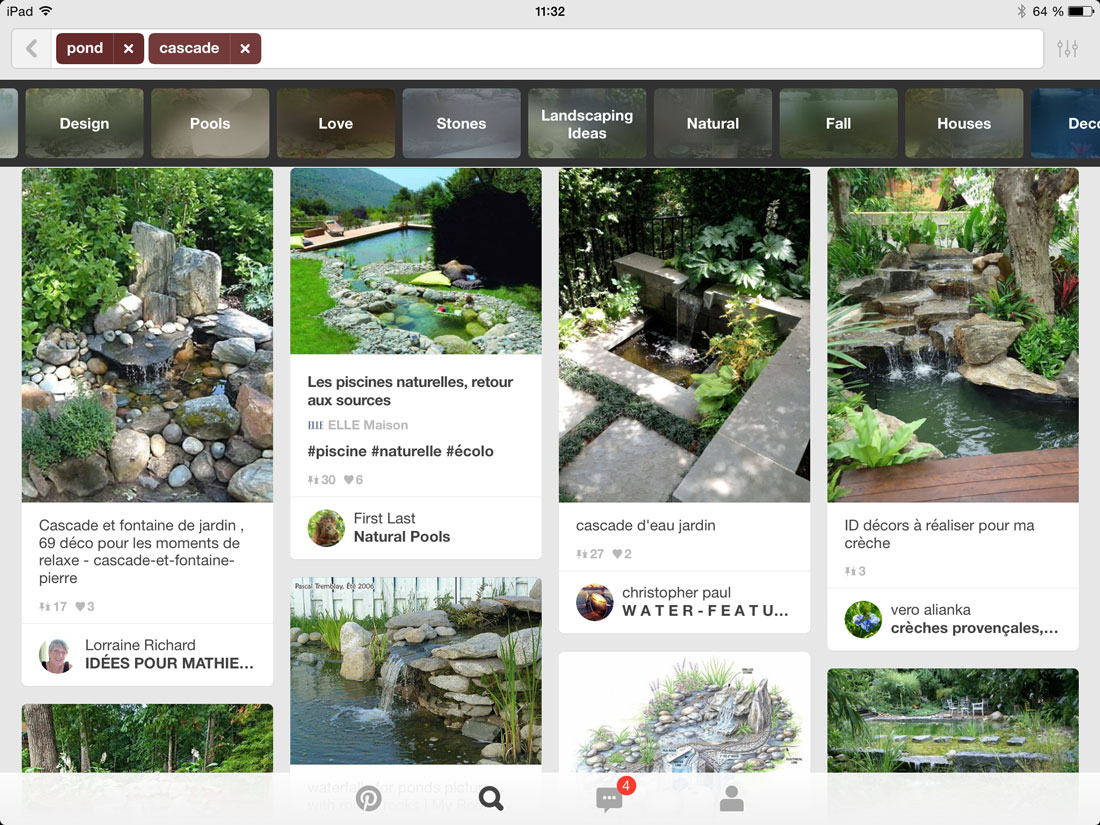This screenshot has width=1100, height=825.
Task: Open Lorraine Richard's 'IDÉES POUR MATHIE...' board
Action: (x=169, y=663)
